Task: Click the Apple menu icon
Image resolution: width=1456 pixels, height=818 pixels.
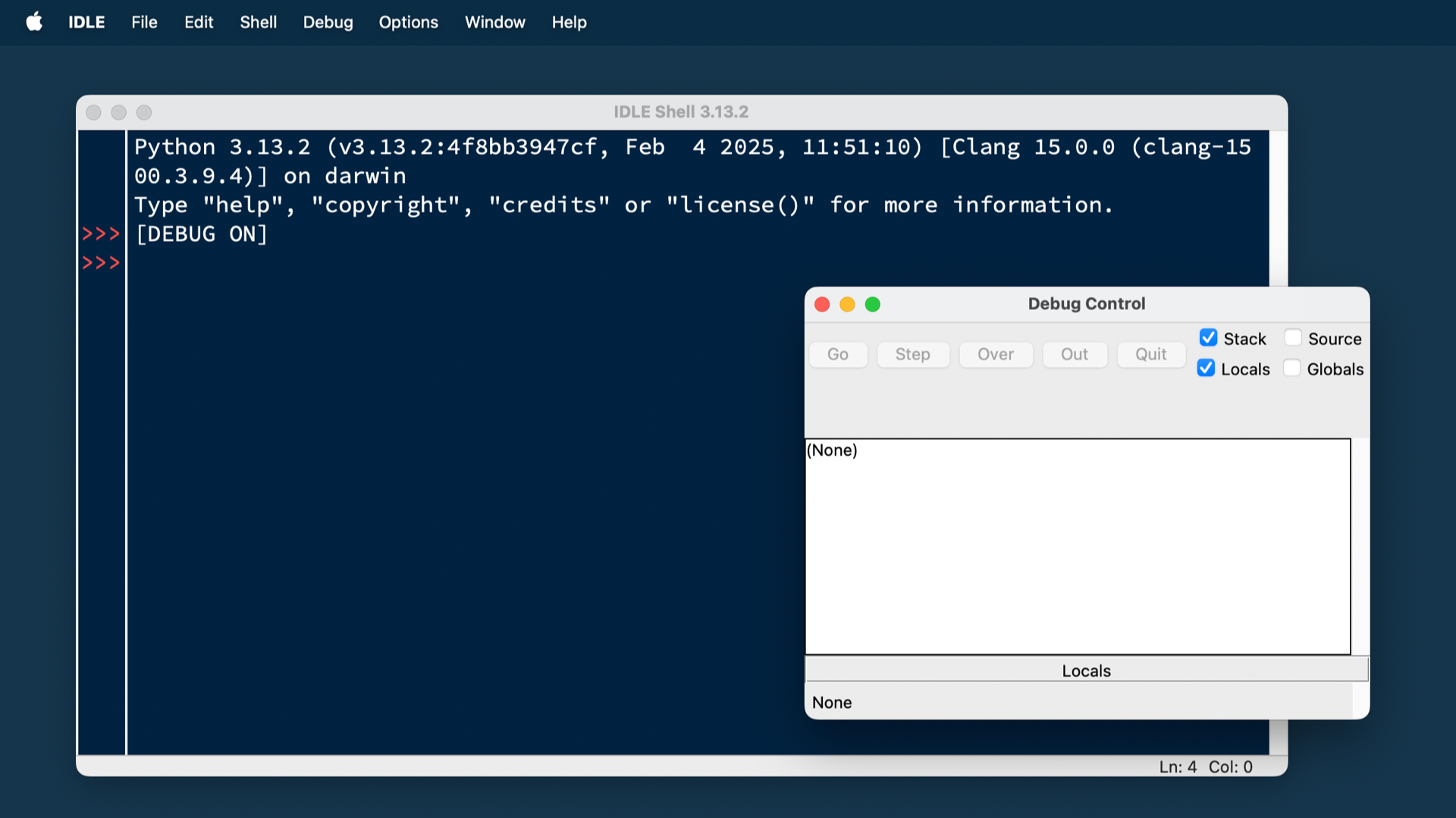Action: coord(32,22)
